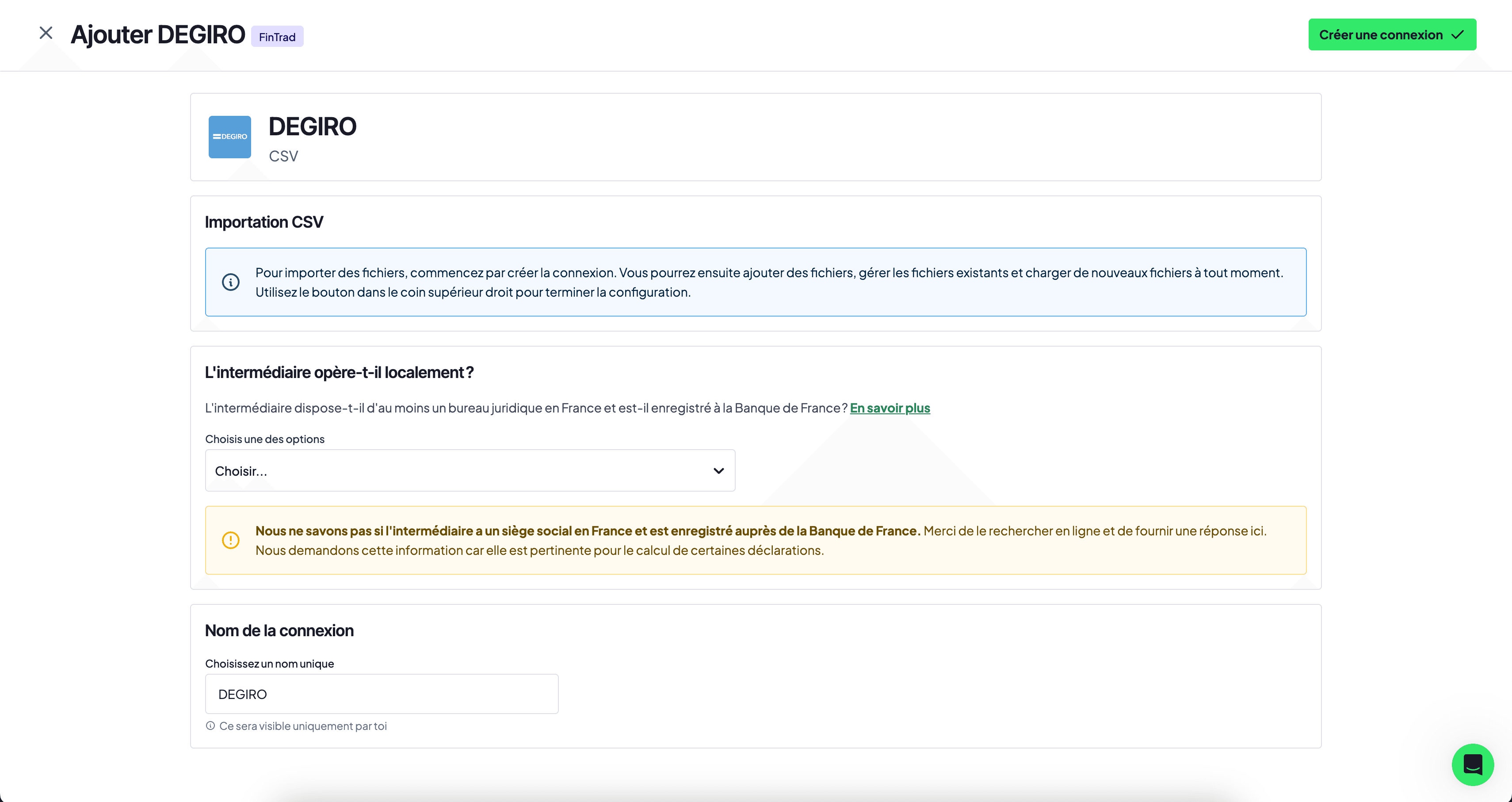Expand the dropdown using its chevron arrow

718,471
